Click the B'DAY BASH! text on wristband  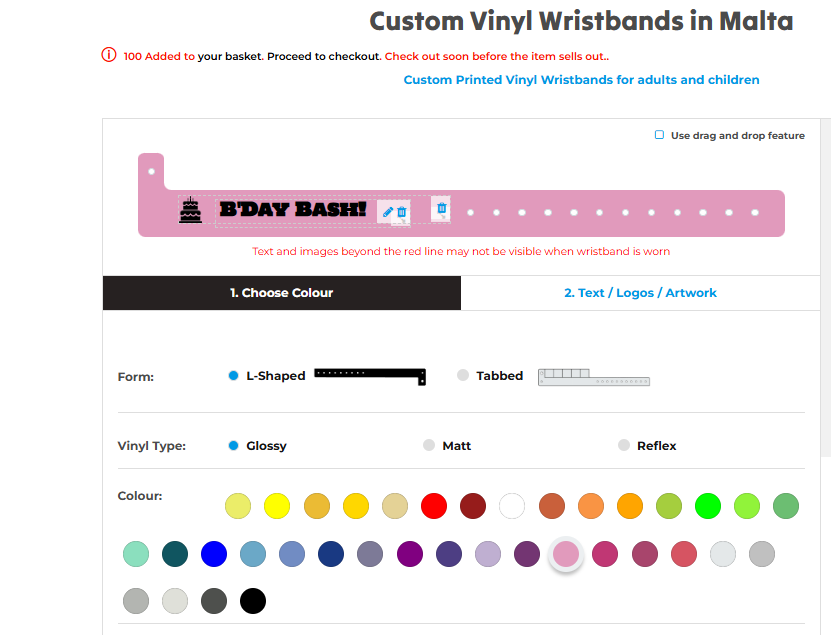(292, 210)
